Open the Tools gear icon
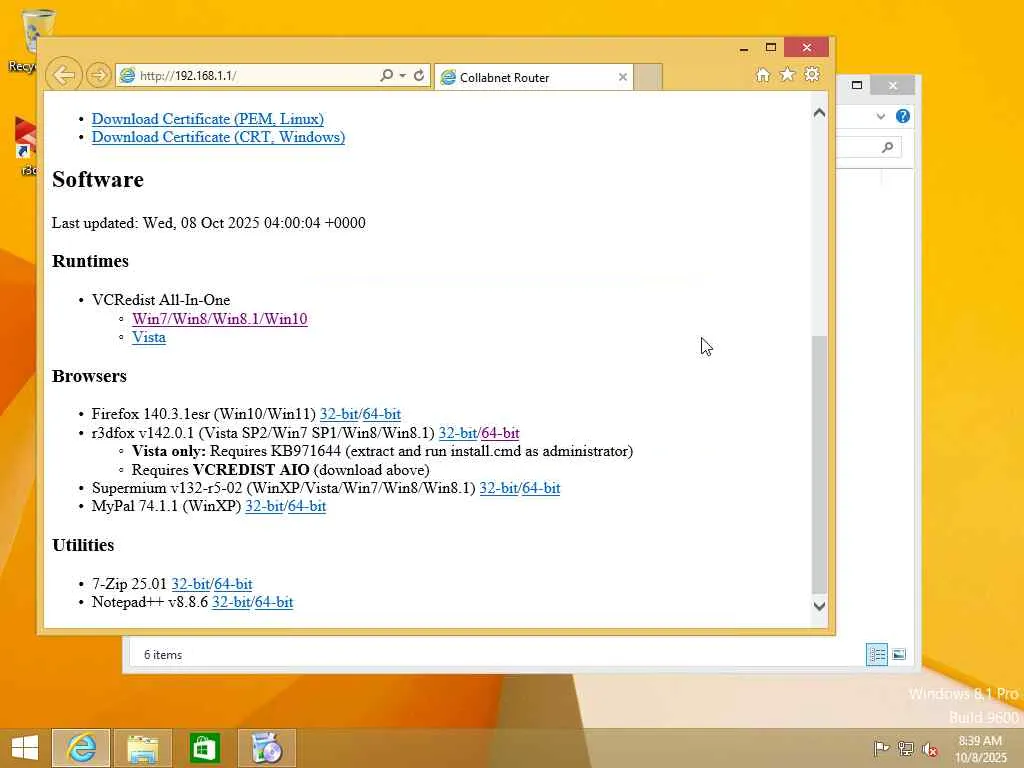Screen dimensions: 1024x768 click(812, 74)
